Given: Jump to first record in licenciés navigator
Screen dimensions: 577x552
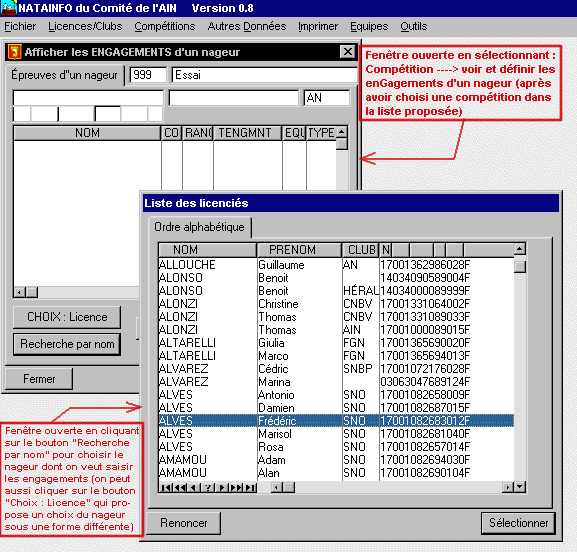Looking at the screenshot, I should (166, 487).
